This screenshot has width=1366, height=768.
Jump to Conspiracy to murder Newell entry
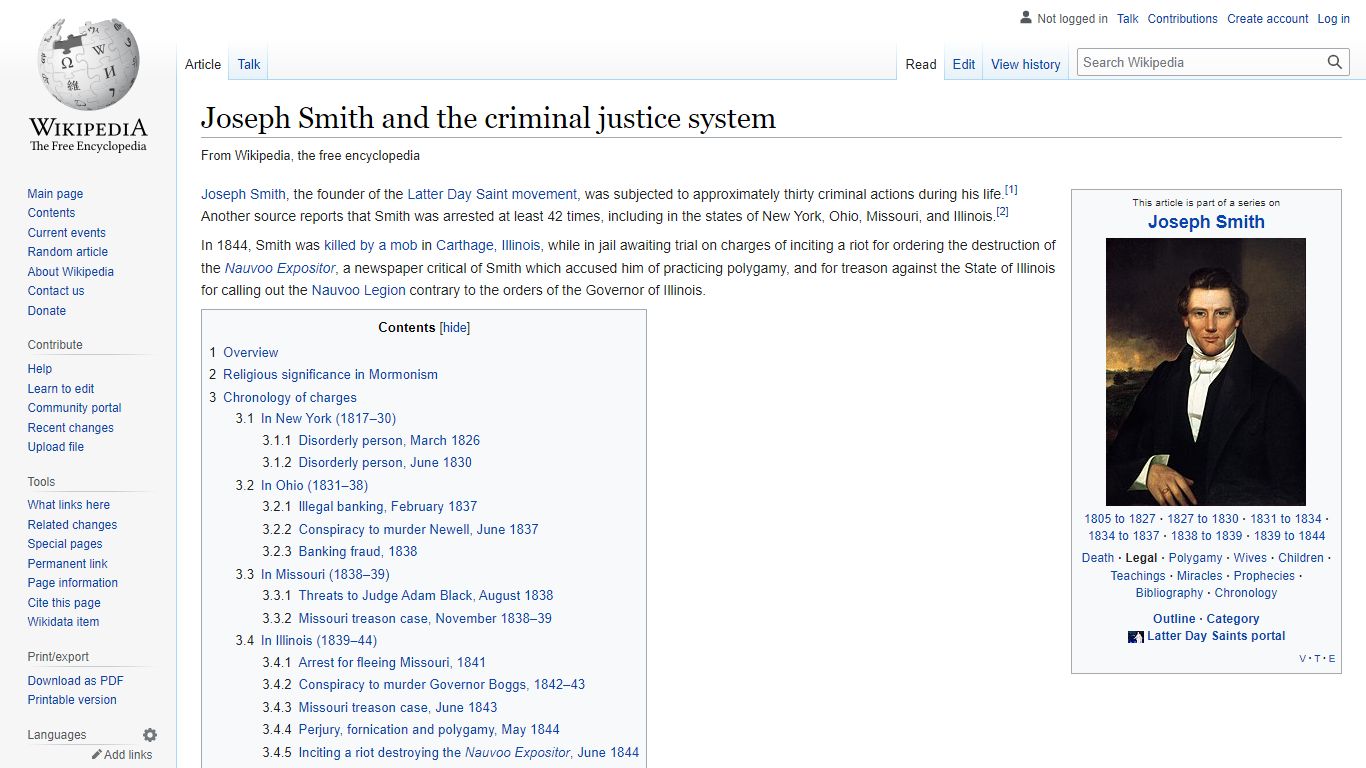point(418,530)
